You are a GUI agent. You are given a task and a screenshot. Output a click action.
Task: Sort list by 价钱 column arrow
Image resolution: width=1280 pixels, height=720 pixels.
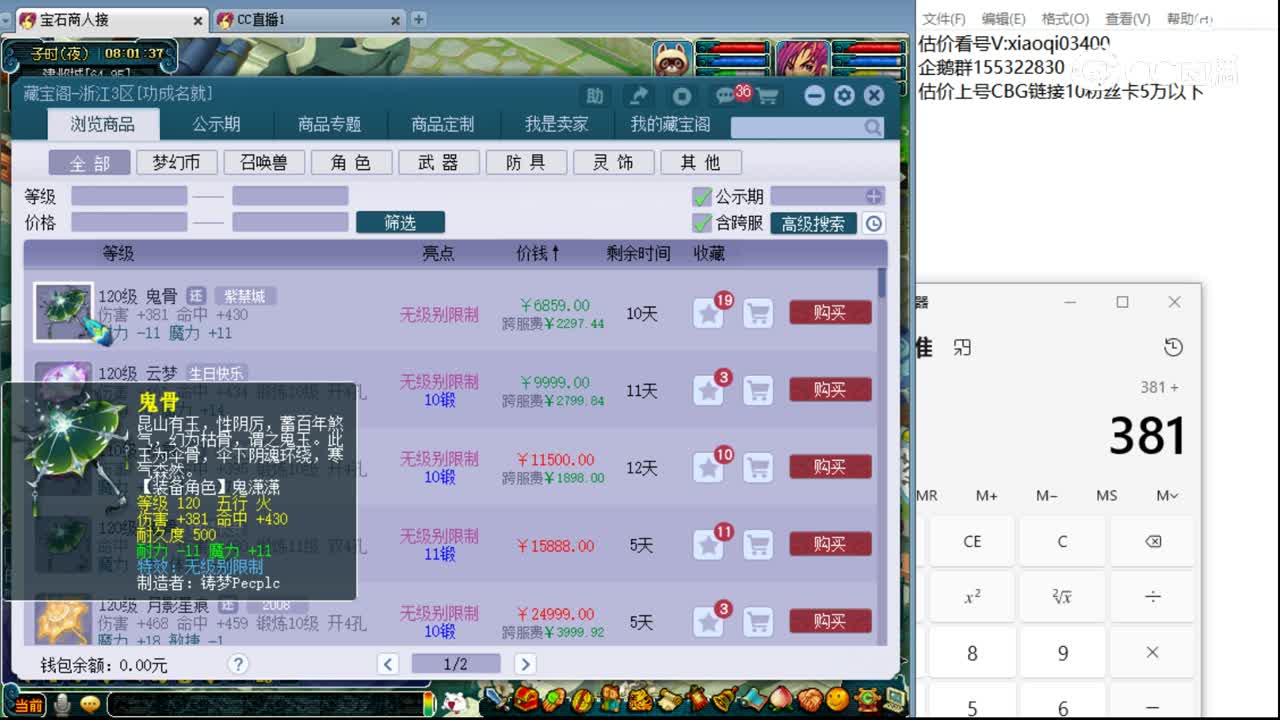point(556,253)
